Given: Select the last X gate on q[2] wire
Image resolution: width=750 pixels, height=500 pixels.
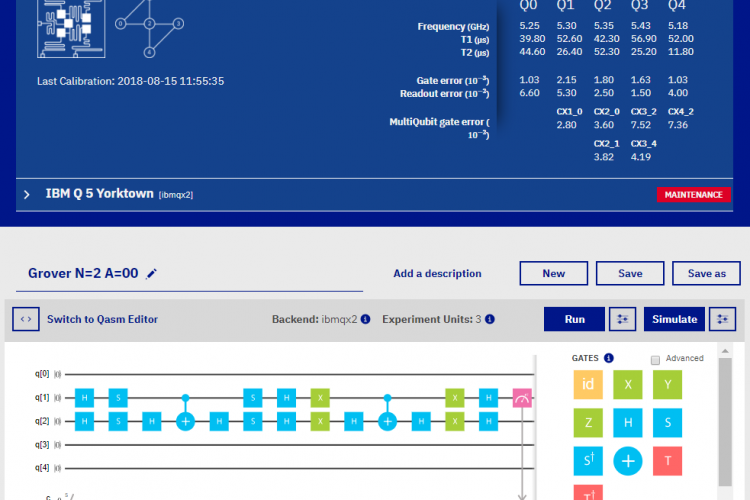Looking at the screenshot, I should (455, 422).
